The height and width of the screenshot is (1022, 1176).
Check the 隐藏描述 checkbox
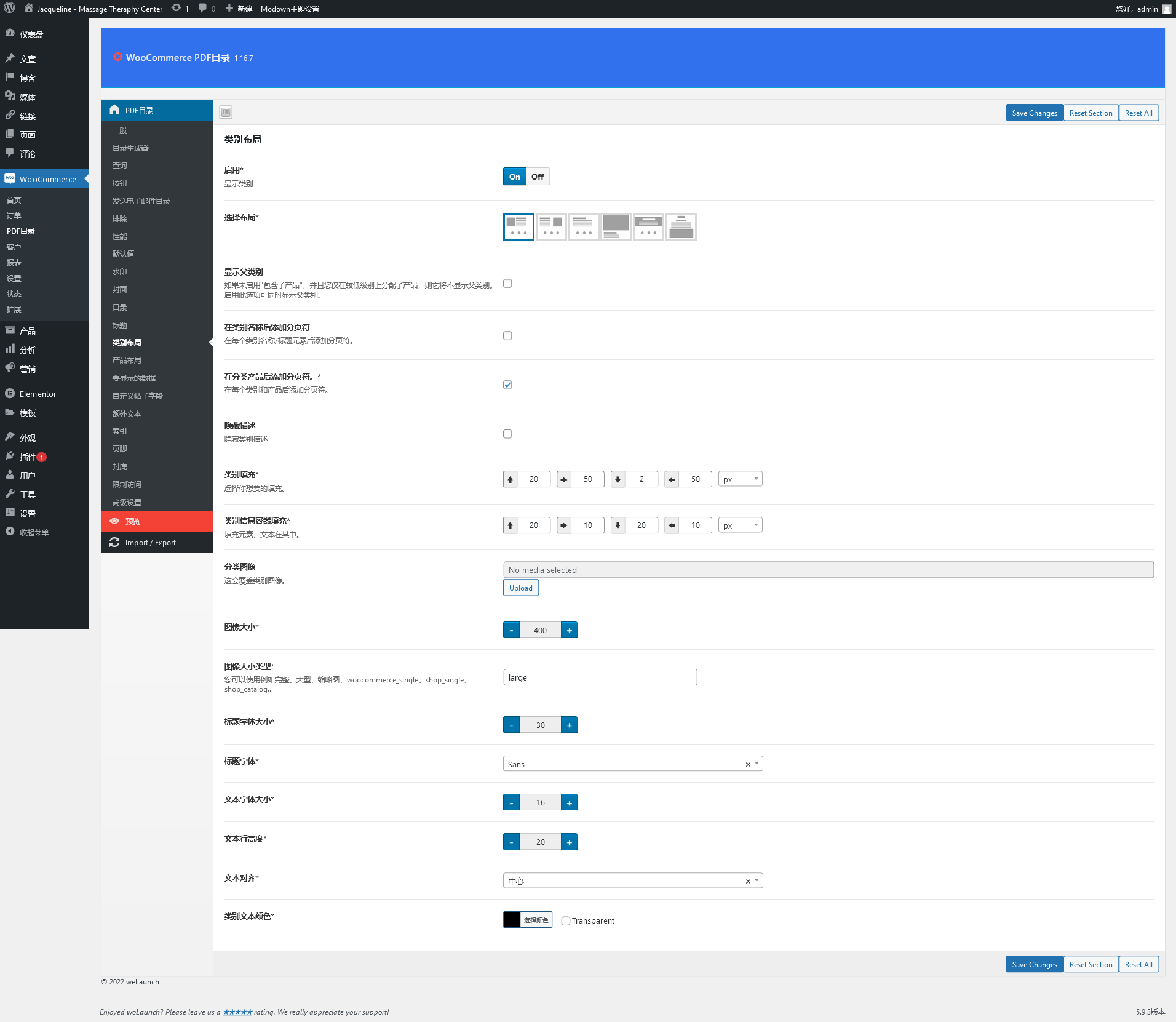(507, 434)
